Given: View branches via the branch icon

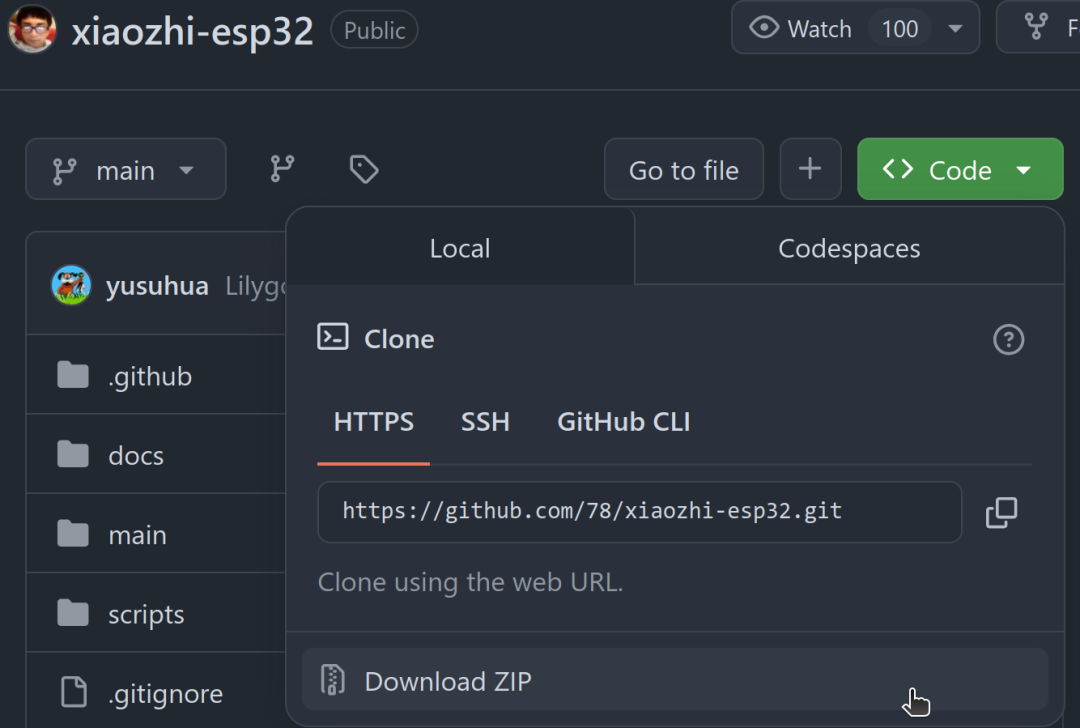Looking at the screenshot, I should click(282, 169).
